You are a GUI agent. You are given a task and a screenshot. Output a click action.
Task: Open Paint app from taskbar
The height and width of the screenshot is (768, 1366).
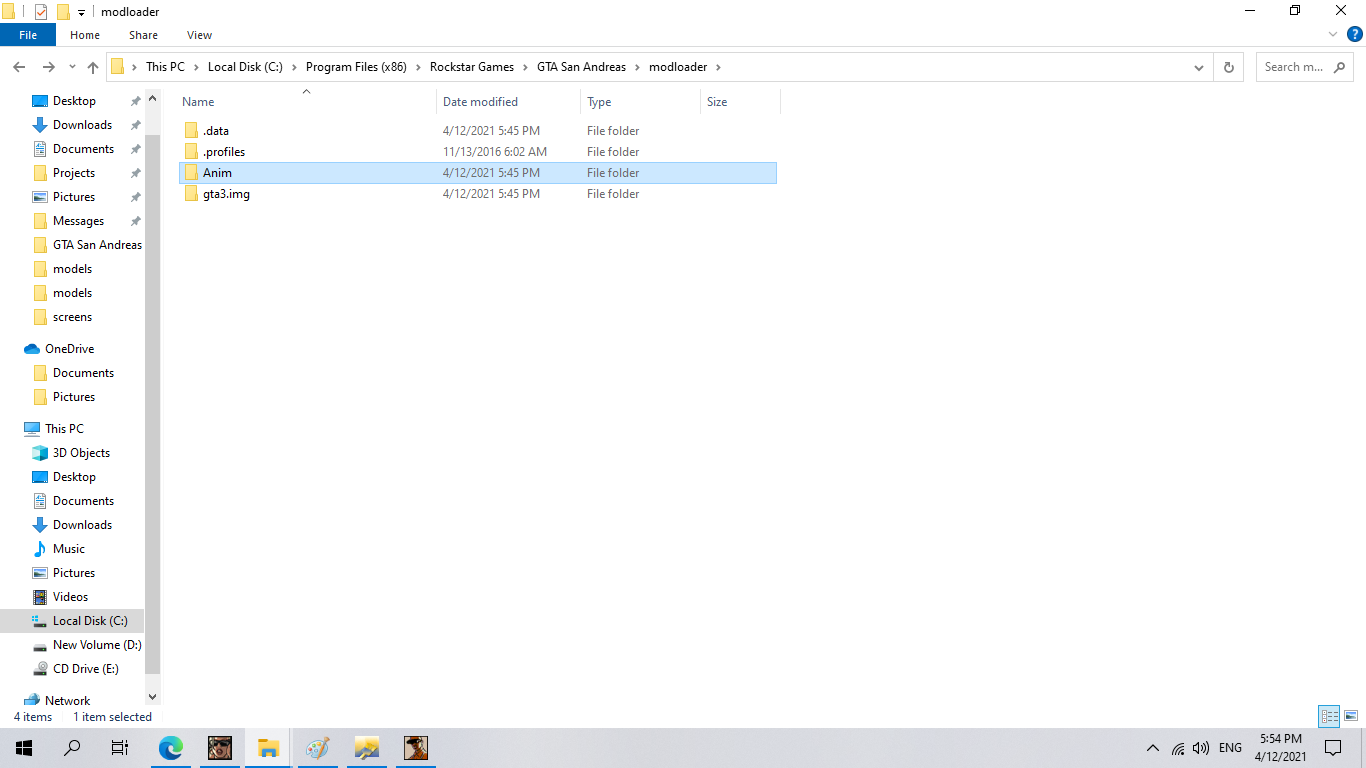coord(317,748)
